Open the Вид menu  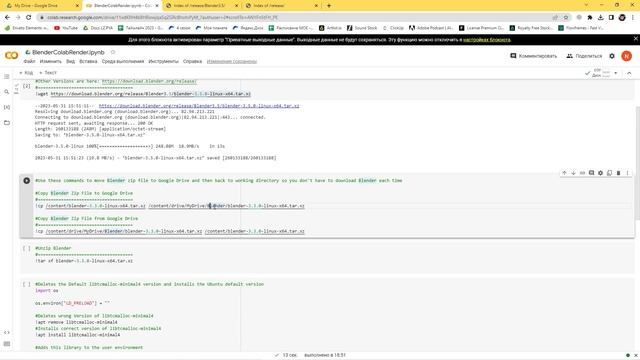[70, 61]
